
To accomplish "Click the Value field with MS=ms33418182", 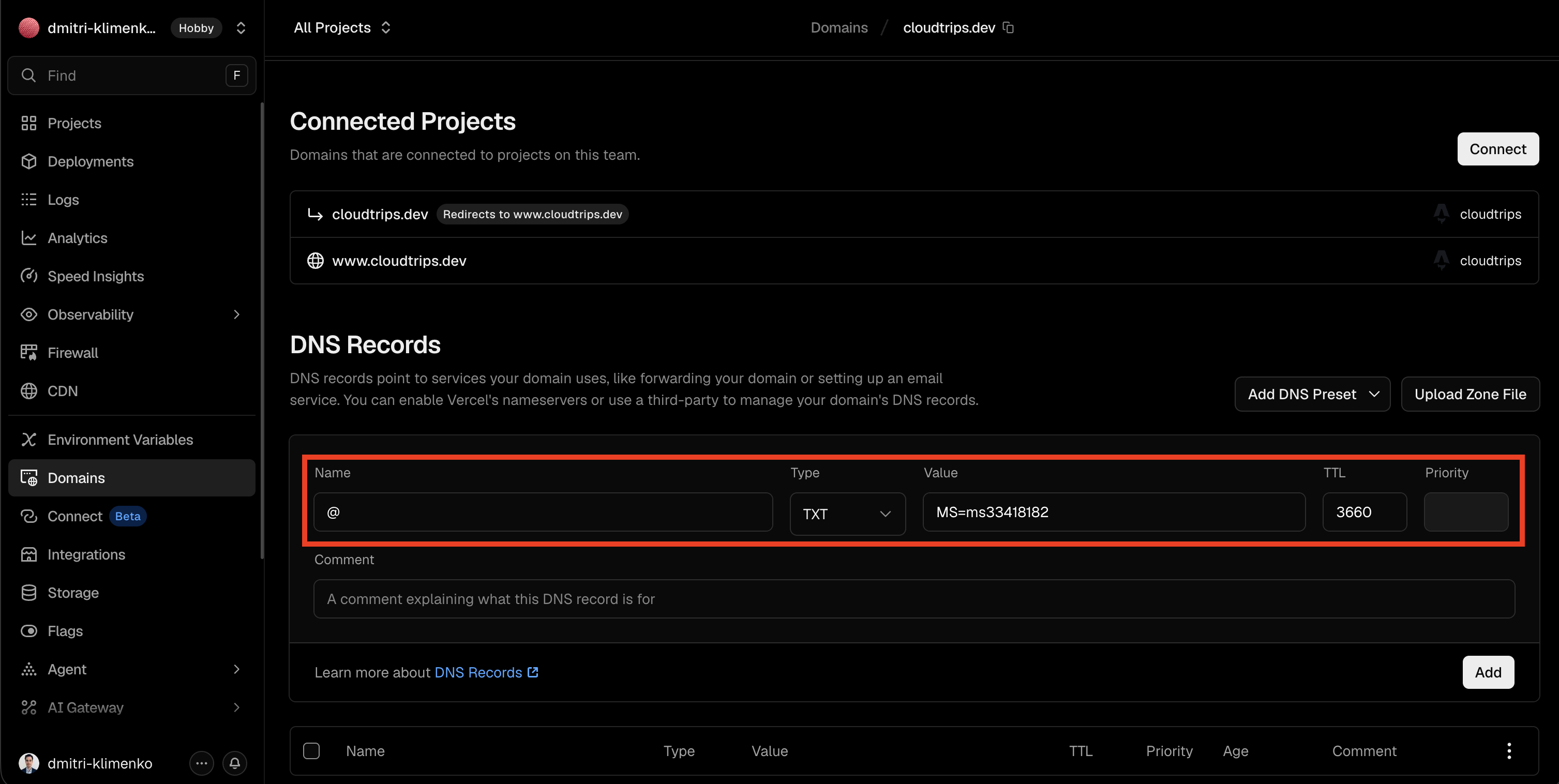I will point(1114,512).
